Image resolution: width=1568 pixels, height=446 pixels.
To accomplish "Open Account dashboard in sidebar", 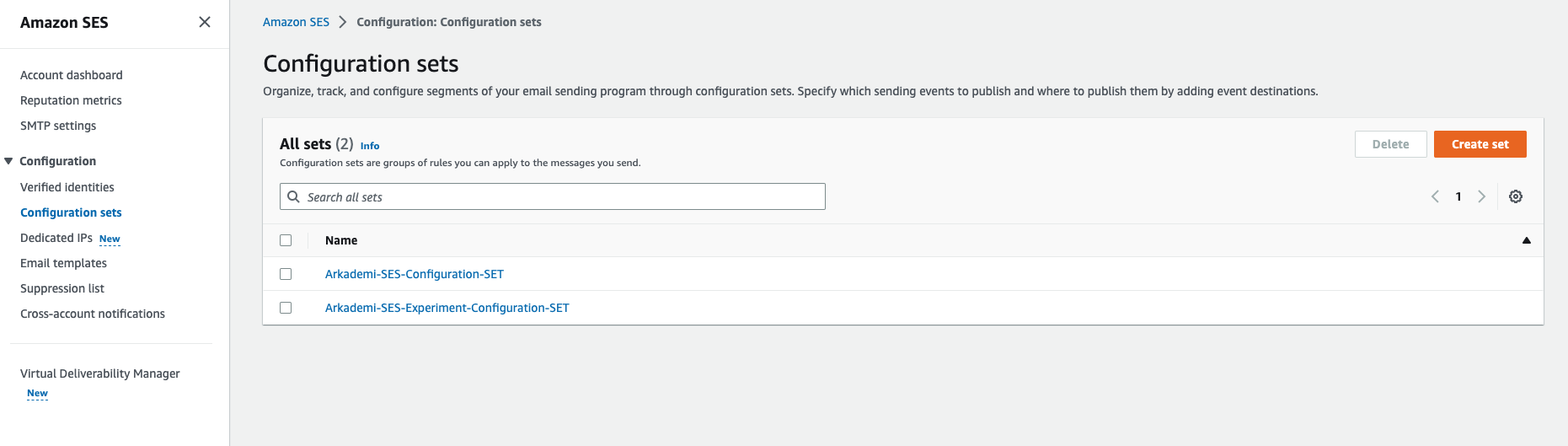I will [72, 75].
